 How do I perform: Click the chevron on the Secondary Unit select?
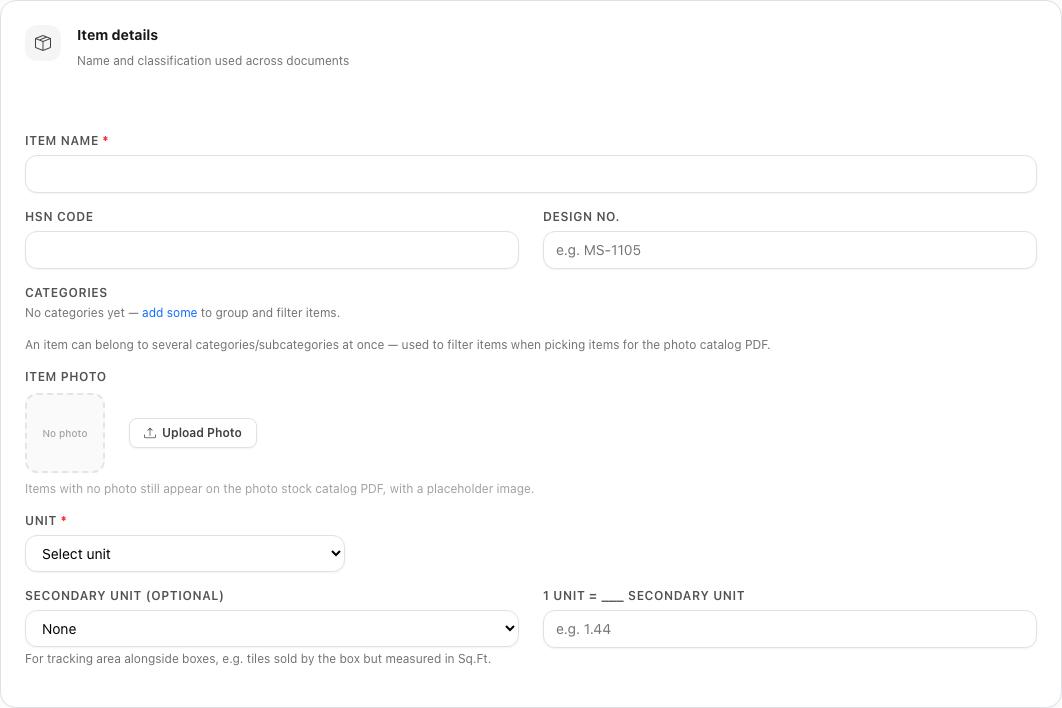pos(510,629)
